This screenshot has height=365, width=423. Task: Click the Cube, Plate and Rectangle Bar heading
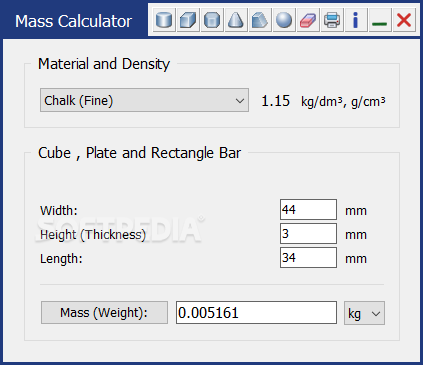(139, 153)
